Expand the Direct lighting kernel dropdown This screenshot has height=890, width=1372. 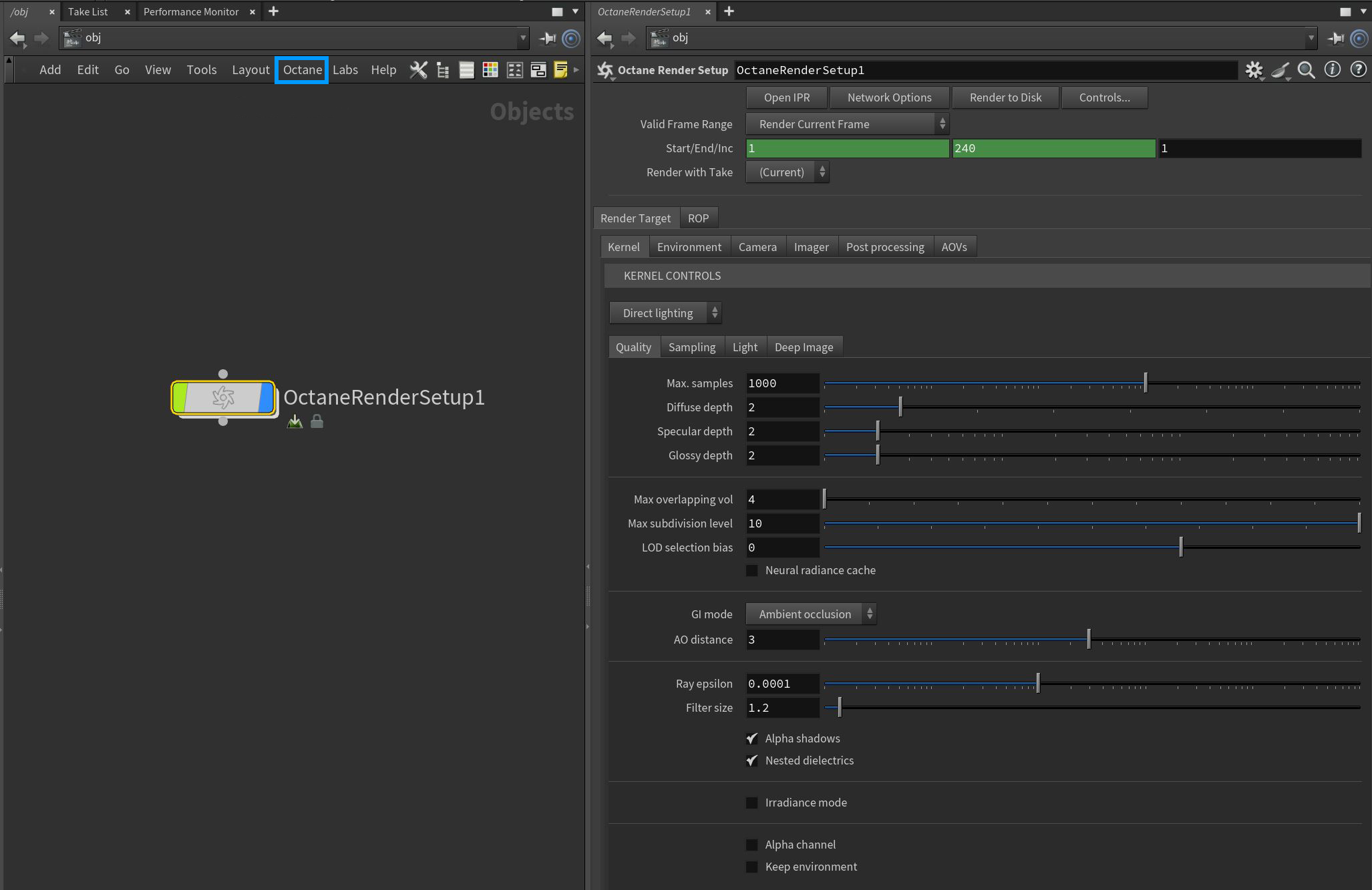[665, 313]
